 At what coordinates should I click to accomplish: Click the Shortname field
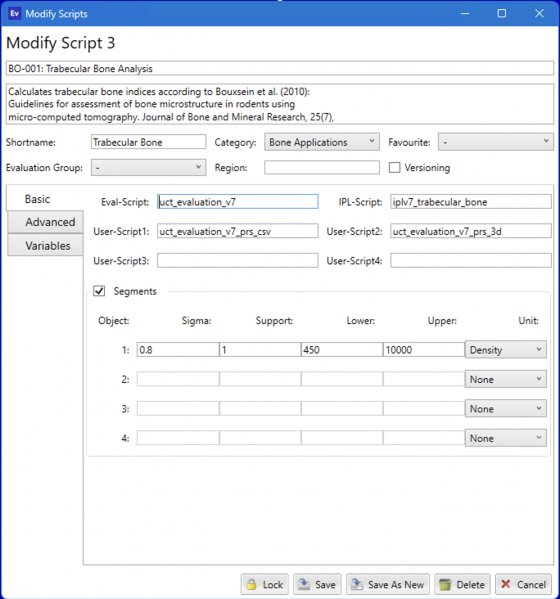point(148,142)
